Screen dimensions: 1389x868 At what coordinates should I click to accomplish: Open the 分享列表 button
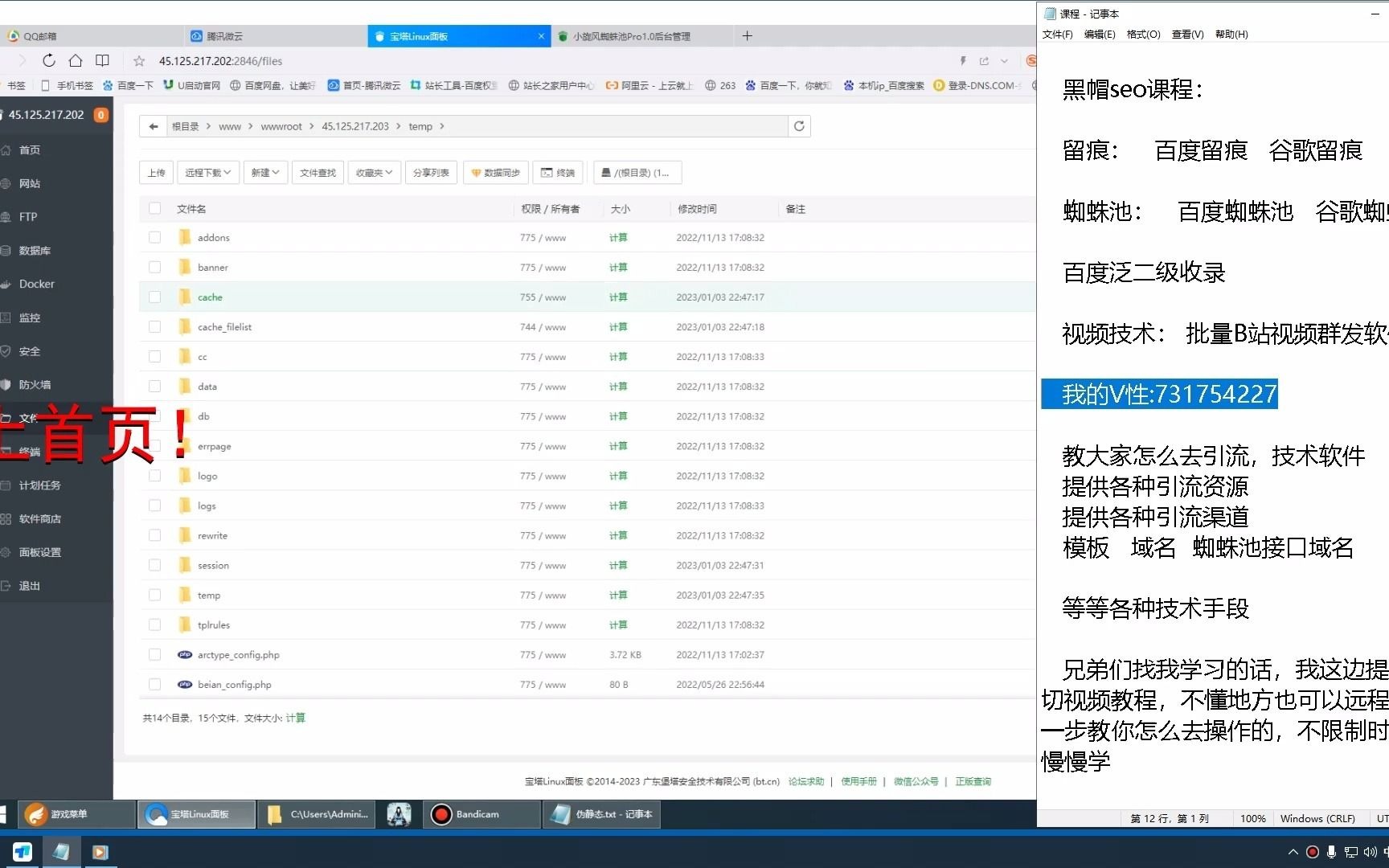click(x=431, y=173)
